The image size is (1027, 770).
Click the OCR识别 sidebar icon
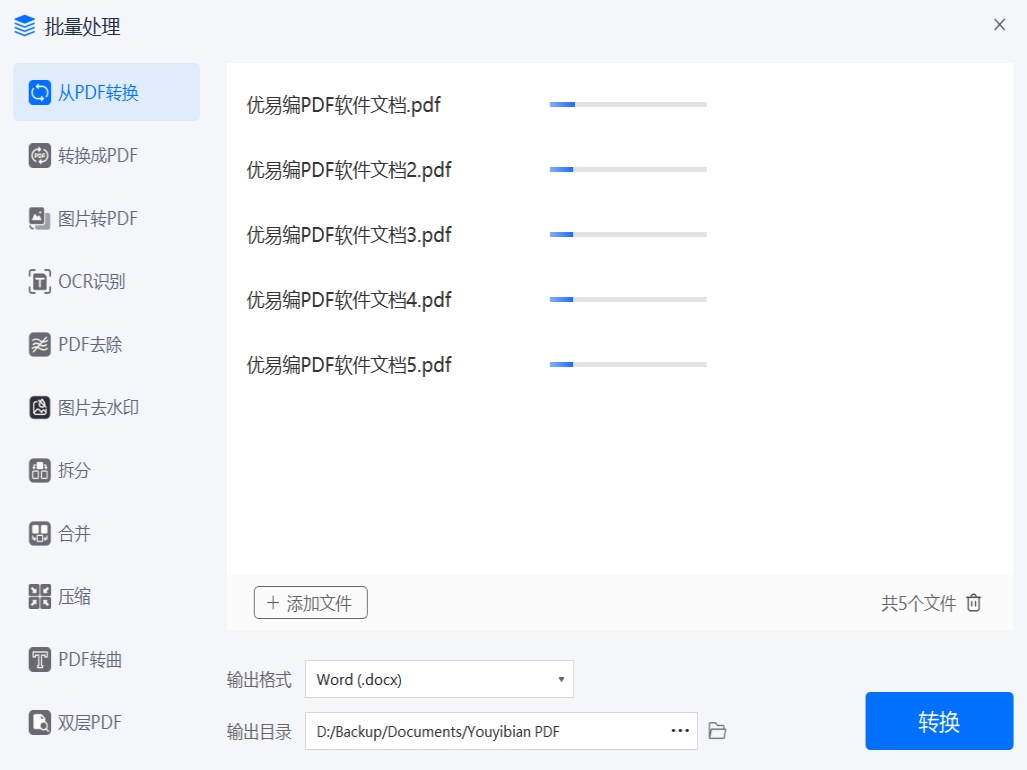pyautogui.click(x=40, y=282)
